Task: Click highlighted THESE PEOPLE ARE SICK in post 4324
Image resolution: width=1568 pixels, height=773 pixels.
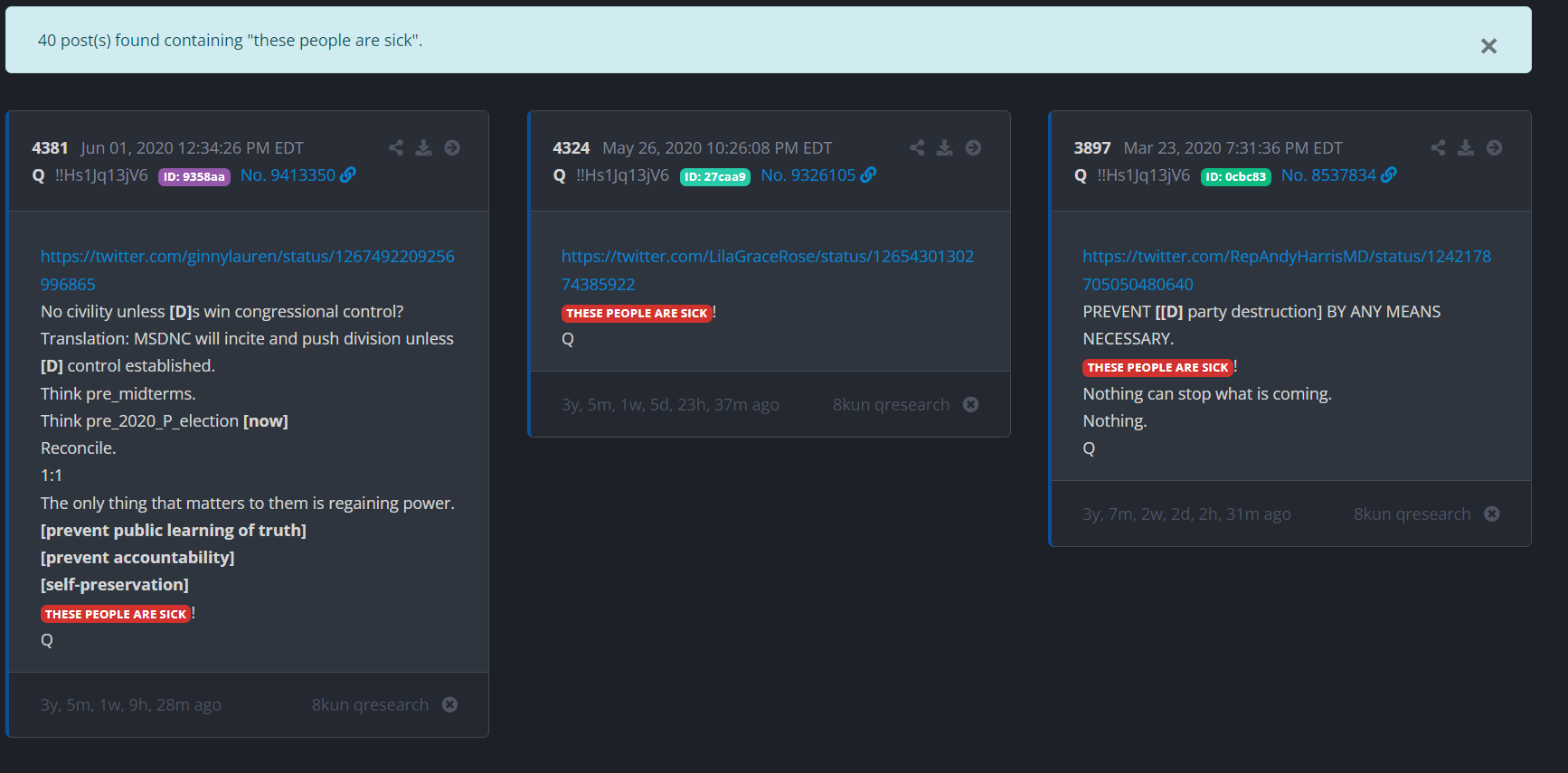Action: coord(637,313)
